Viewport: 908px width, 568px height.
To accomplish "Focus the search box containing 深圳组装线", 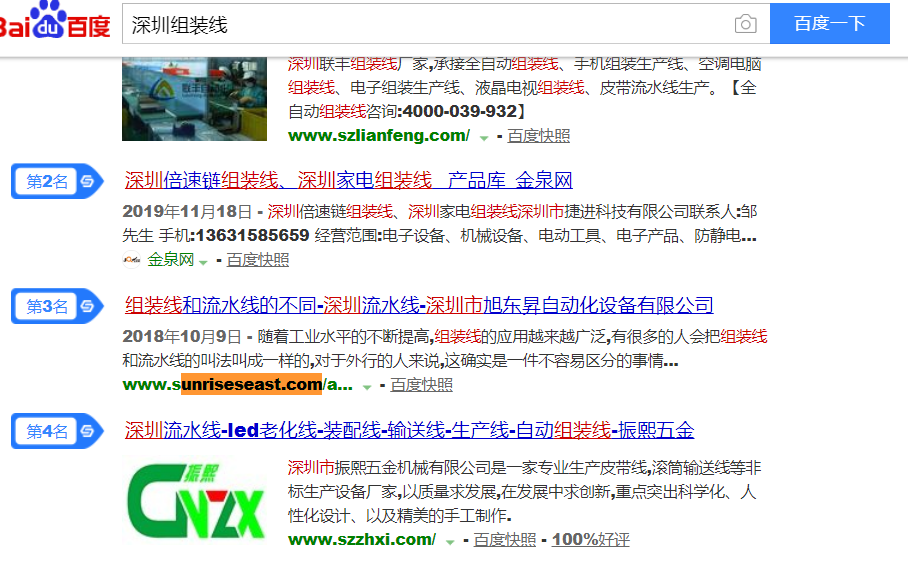I will coord(446,24).
